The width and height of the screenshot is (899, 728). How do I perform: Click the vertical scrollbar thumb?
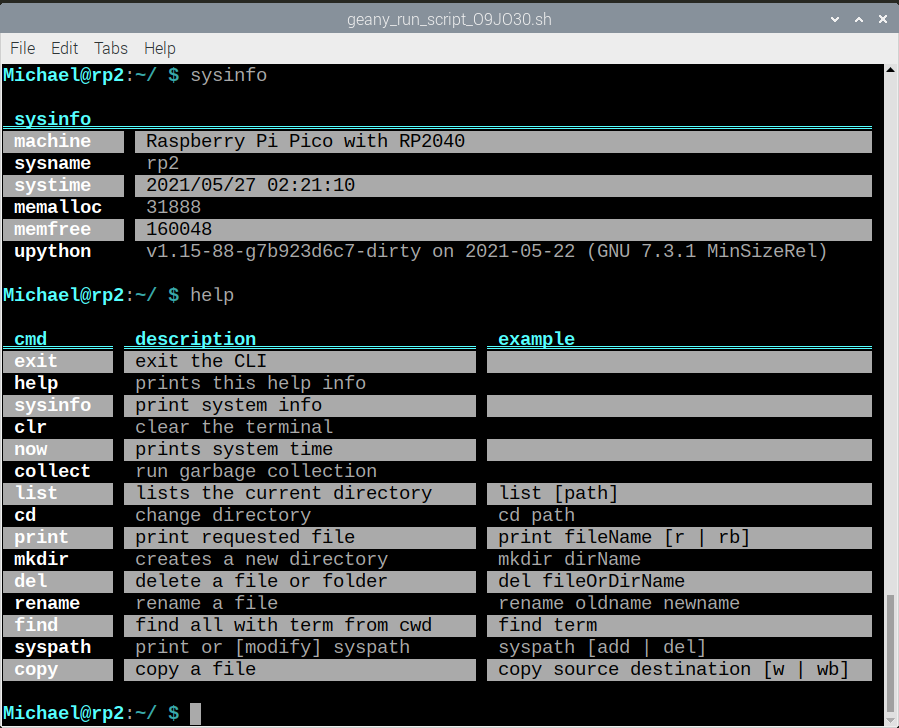[890, 652]
